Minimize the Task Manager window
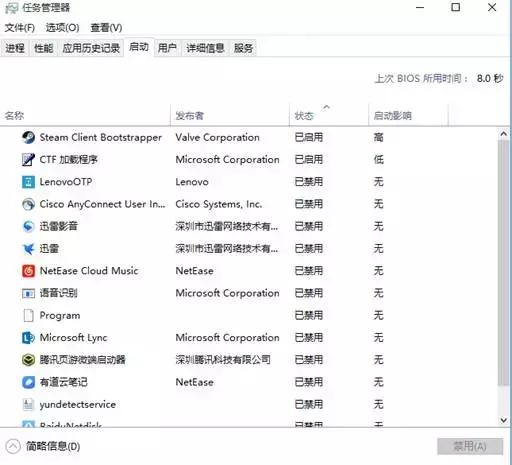Viewport: 512px width, 465px height. click(420, 7)
